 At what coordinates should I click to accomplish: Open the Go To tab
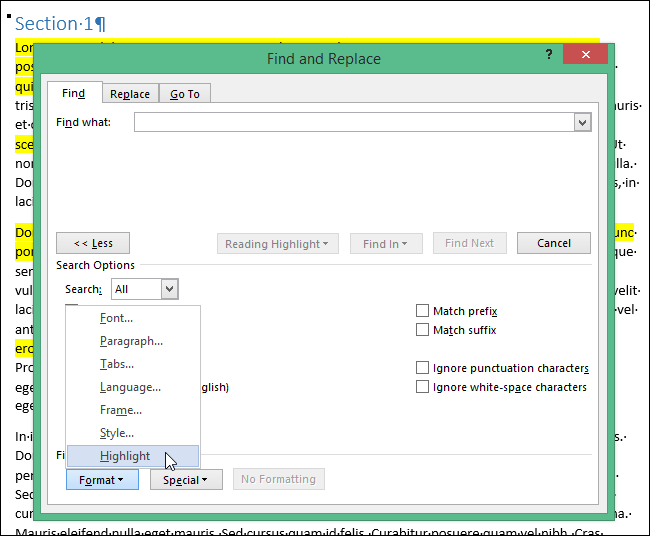(x=185, y=94)
